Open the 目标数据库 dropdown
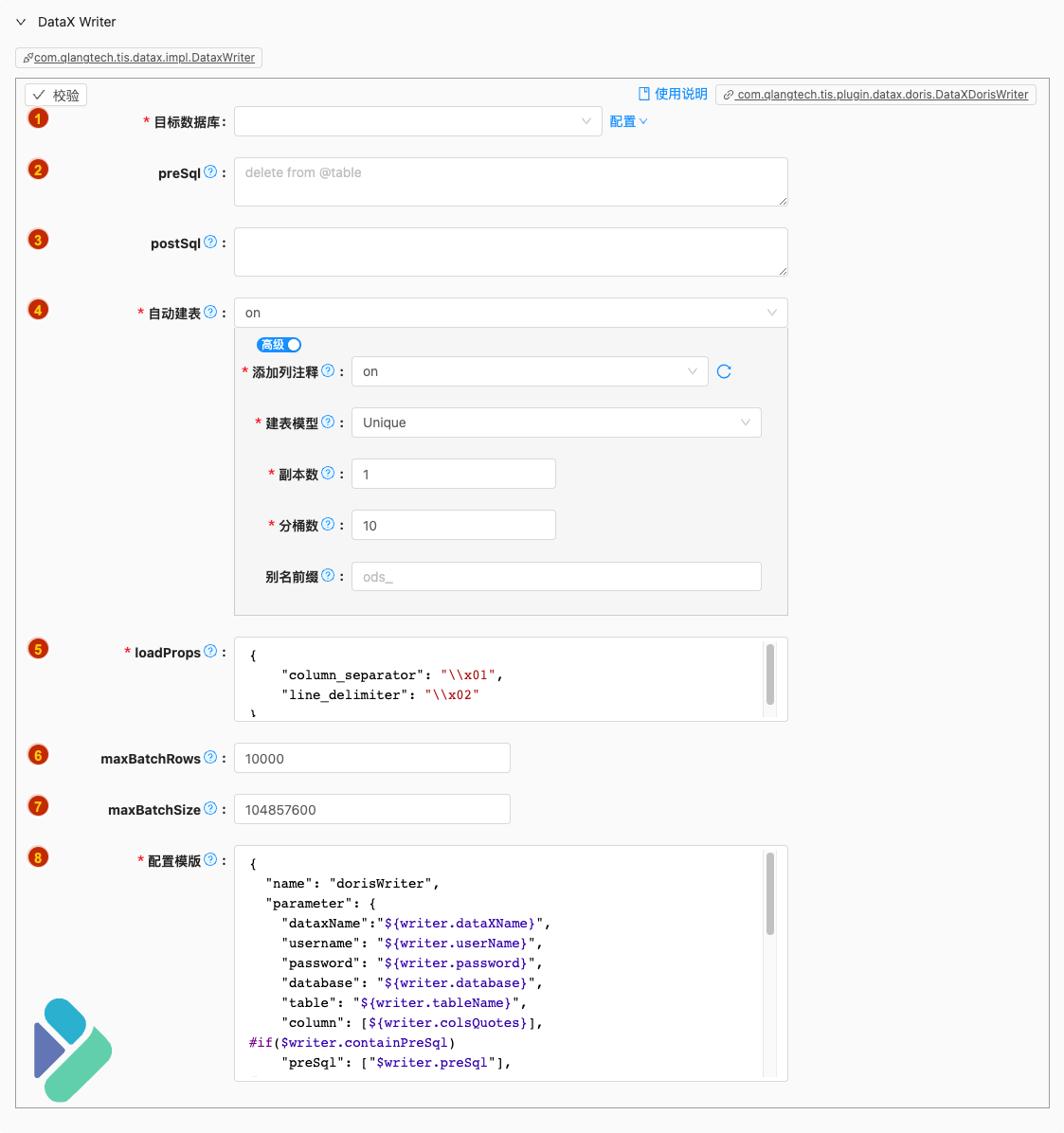Viewport: 1064px width, 1133px height. tap(417, 121)
